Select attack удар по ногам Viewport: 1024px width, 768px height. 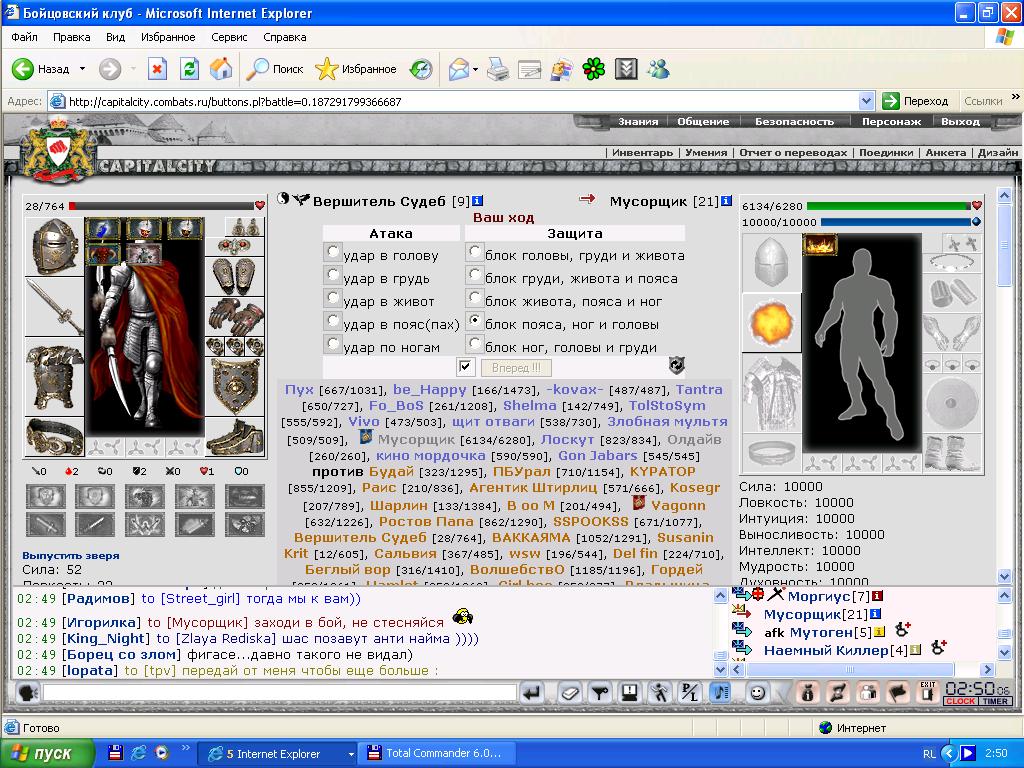tap(333, 344)
